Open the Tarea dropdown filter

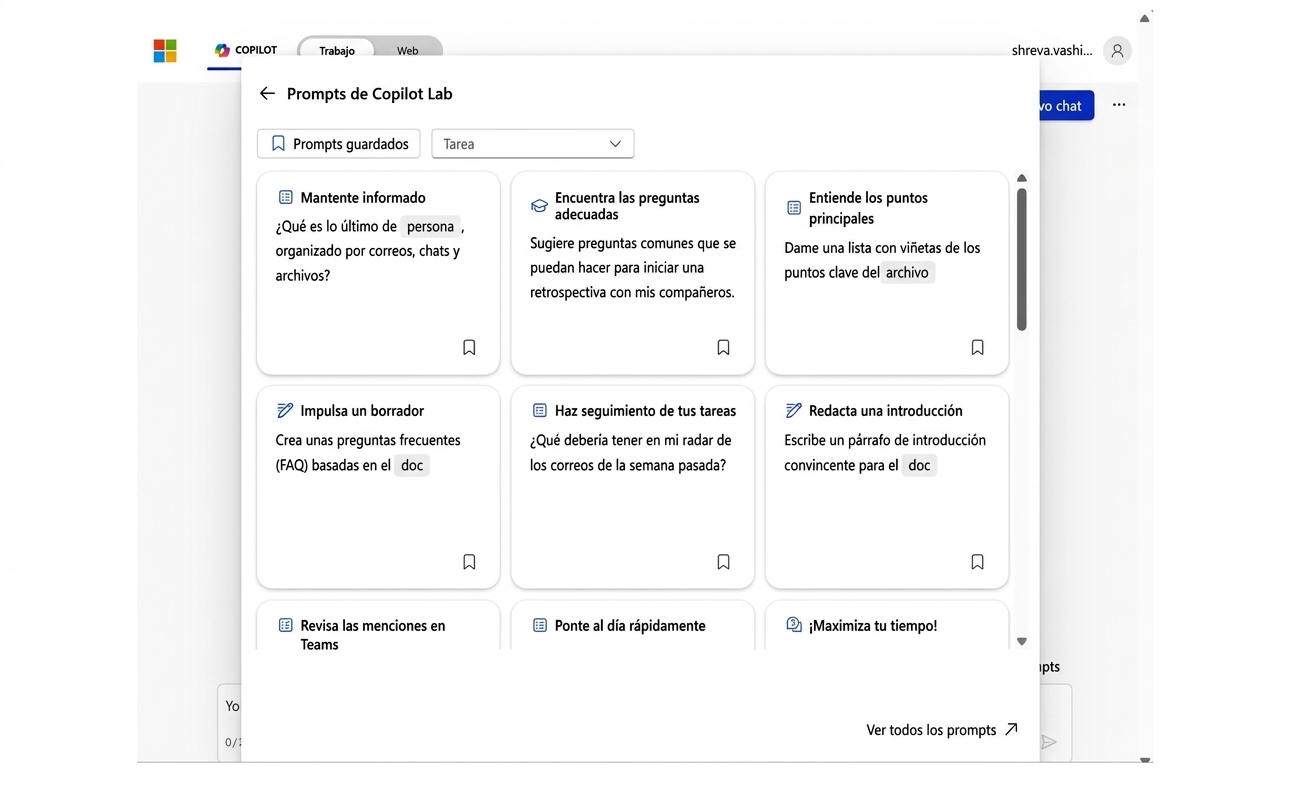tap(532, 144)
